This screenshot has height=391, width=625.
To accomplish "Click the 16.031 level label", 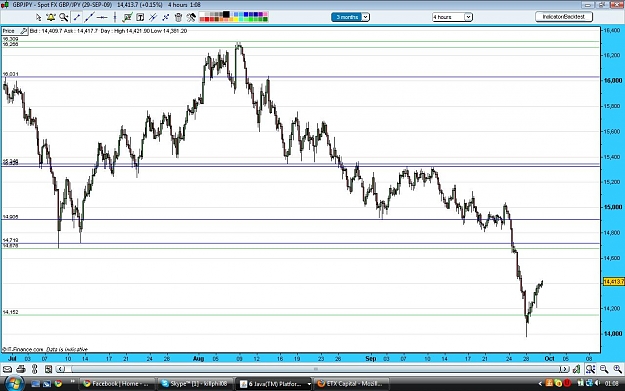I will pos(10,74).
